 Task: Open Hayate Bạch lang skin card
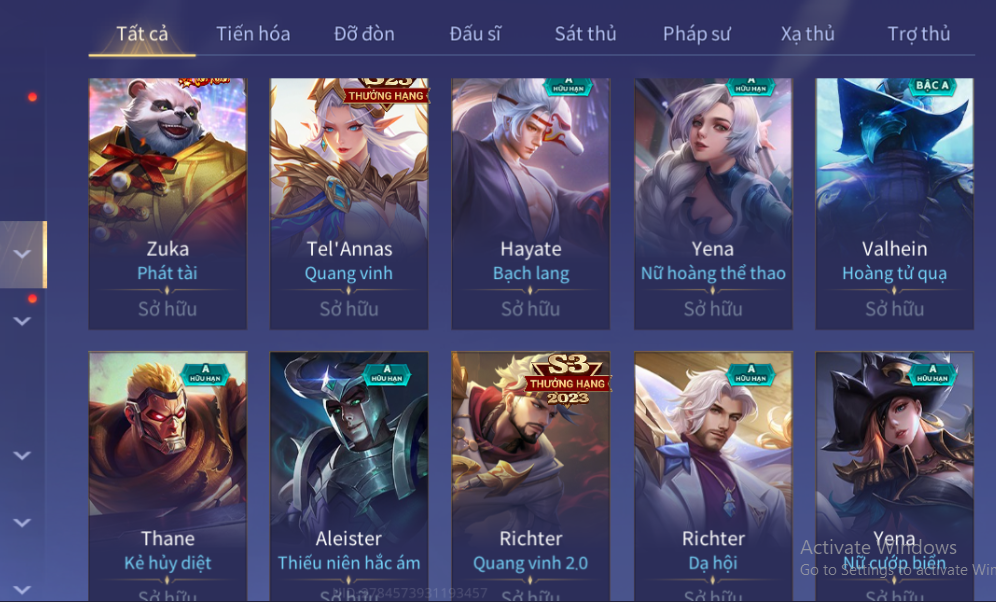tap(530, 203)
